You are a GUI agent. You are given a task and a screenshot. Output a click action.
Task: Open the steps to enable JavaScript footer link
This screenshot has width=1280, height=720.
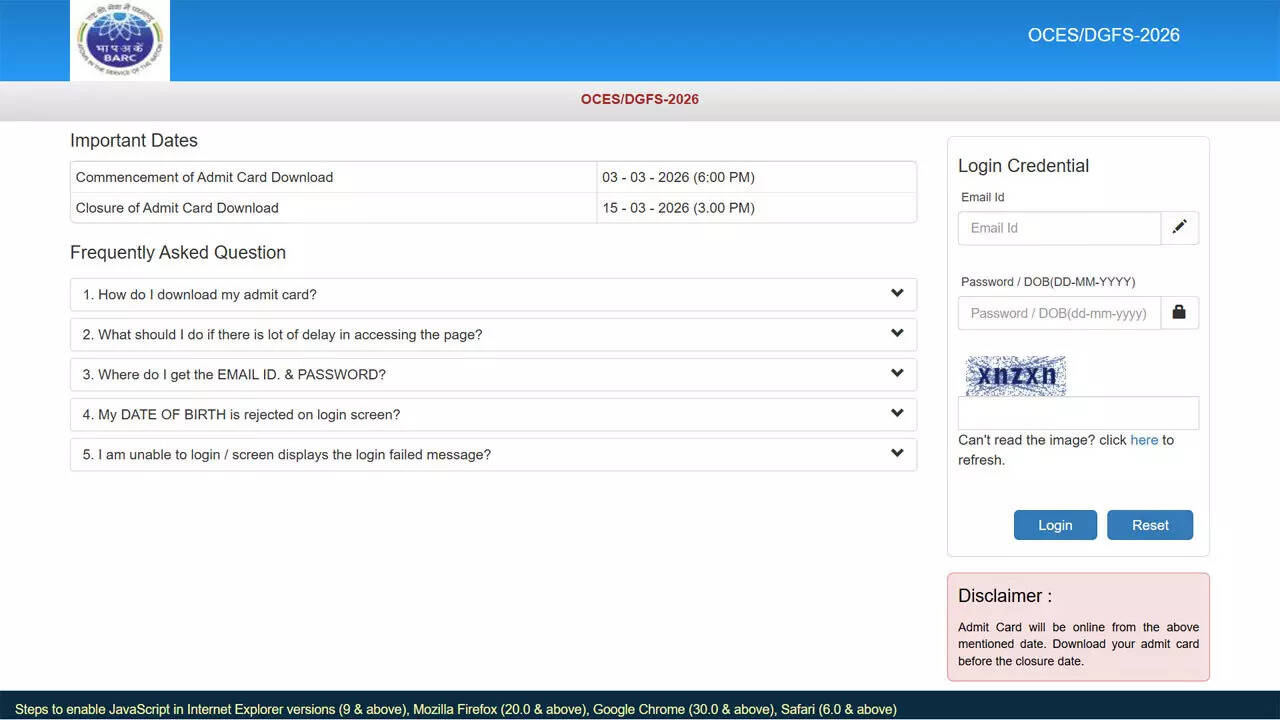[455, 709]
